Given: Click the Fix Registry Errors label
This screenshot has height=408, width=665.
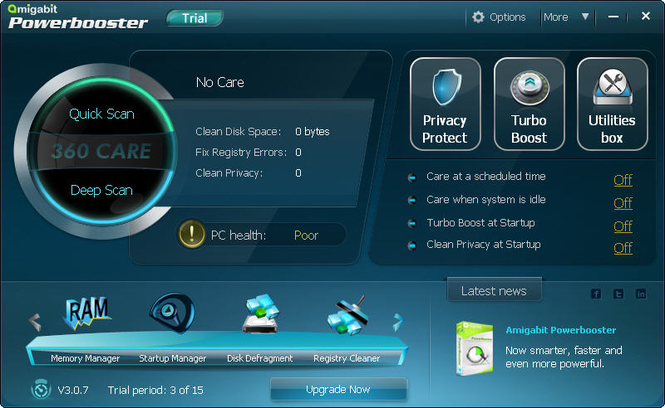Looking at the screenshot, I should [241, 152].
